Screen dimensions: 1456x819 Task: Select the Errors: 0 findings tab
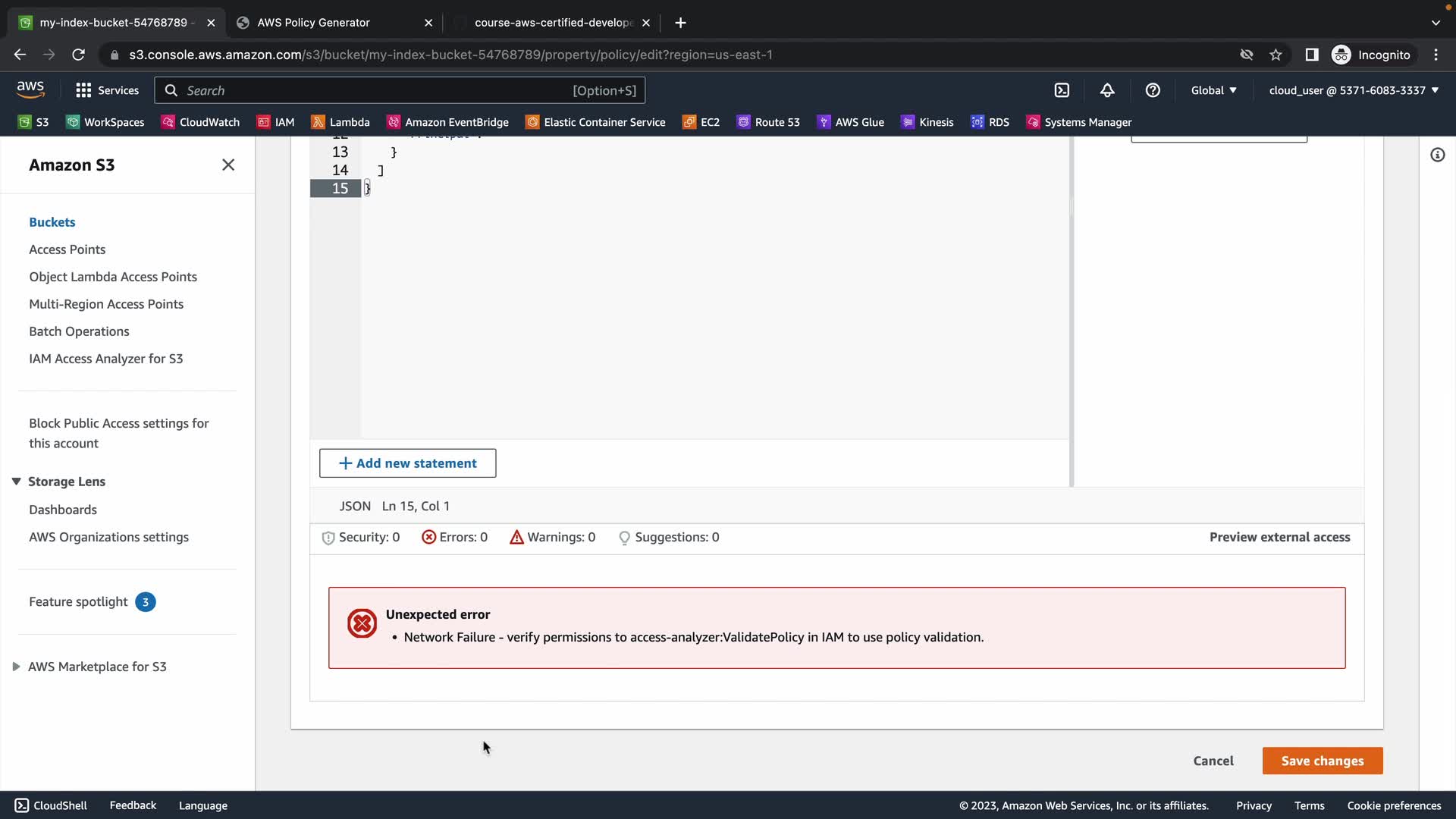455,537
